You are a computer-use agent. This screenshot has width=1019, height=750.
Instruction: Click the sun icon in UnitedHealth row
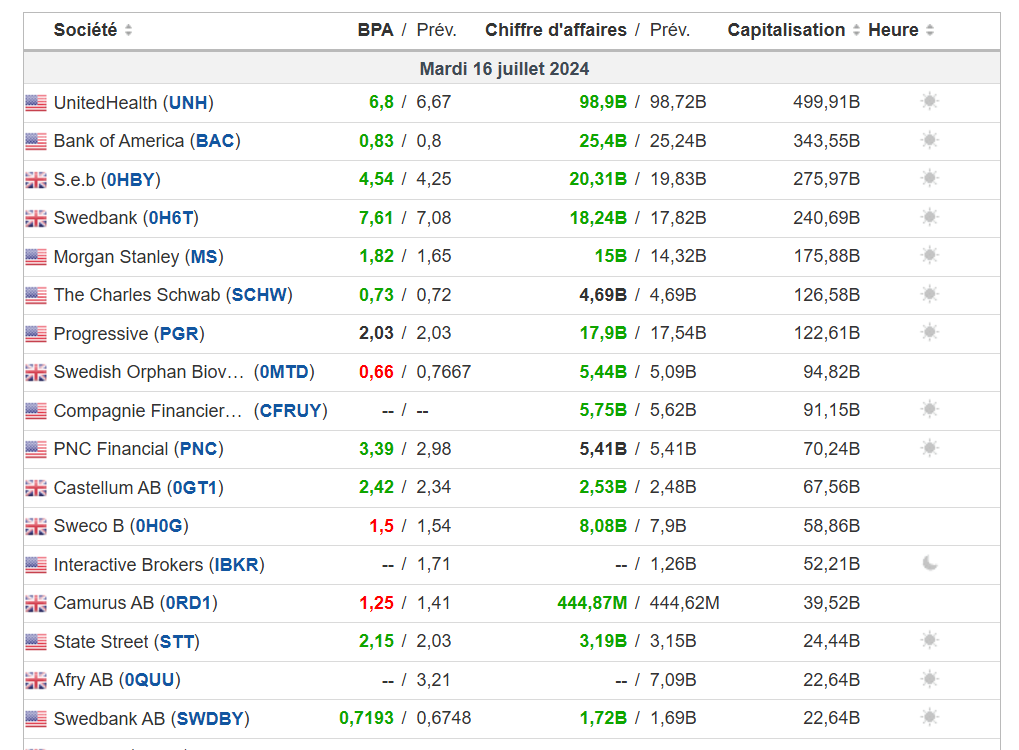click(x=930, y=102)
